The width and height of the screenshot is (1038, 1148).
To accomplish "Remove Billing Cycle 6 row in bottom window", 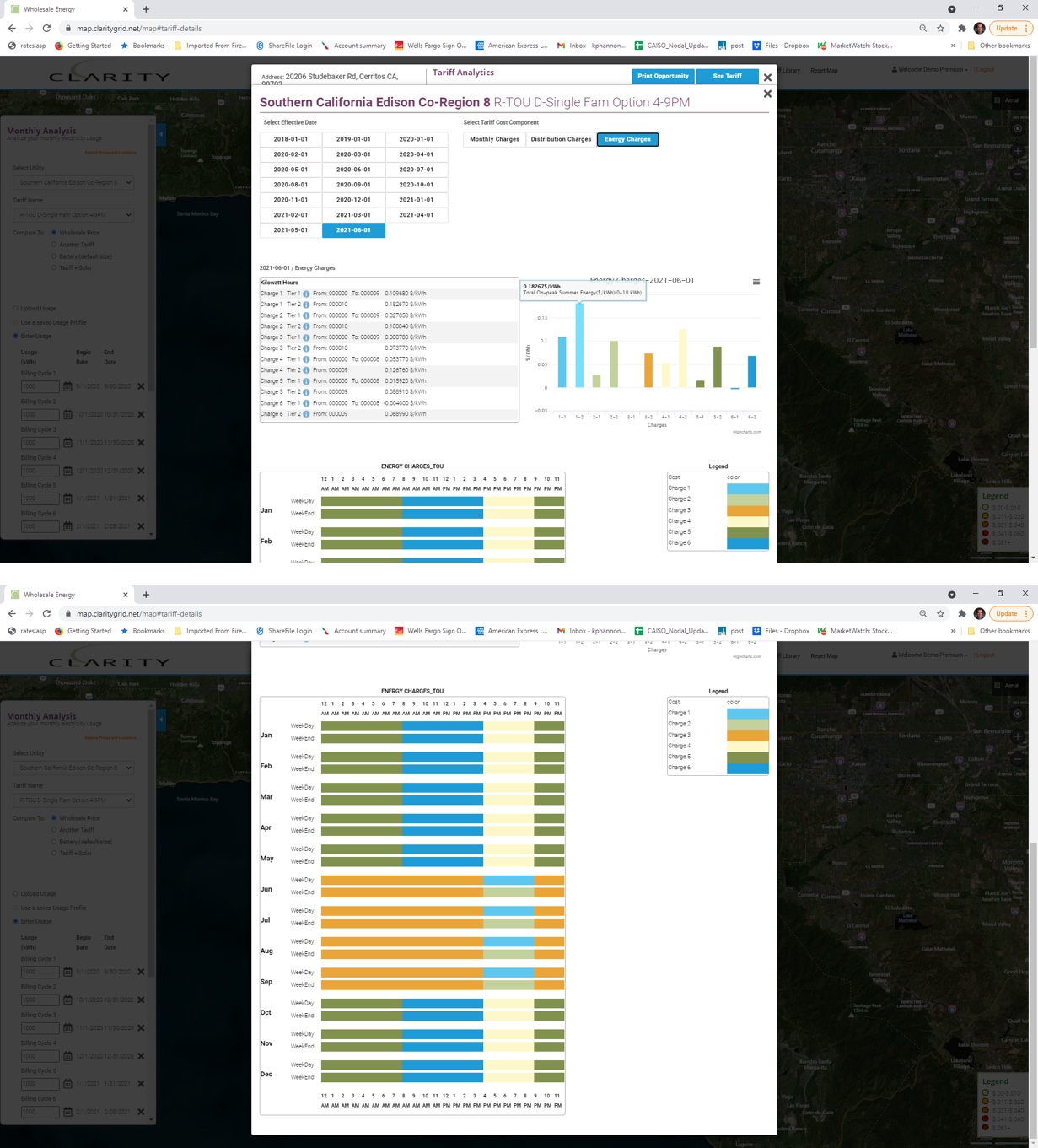I will click(141, 1112).
